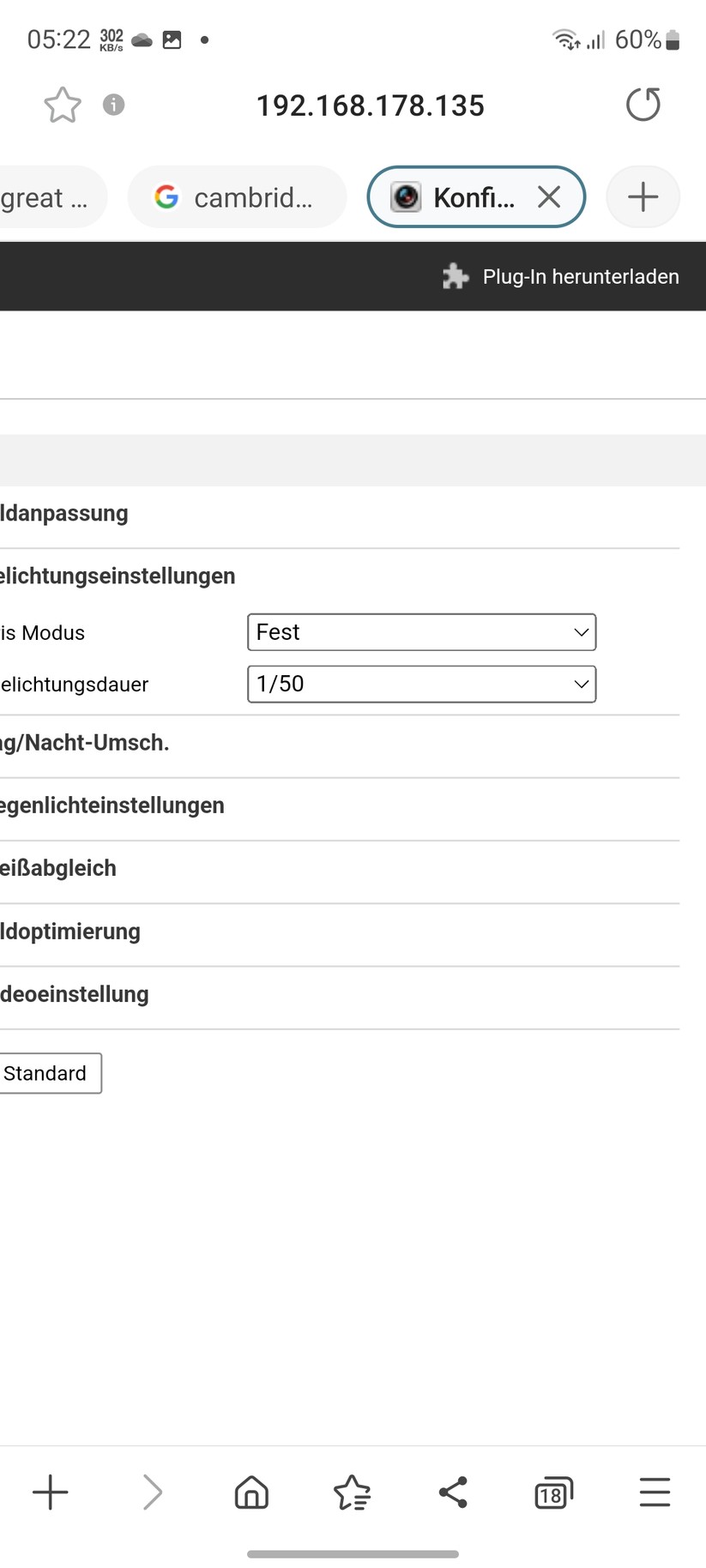Open the browser menu via hamburger icon
706x1568 pixels.
coord(655,1492)
